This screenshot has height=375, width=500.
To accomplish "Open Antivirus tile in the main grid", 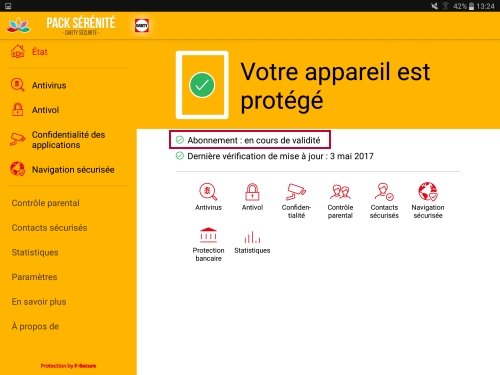I will point(208,197).
